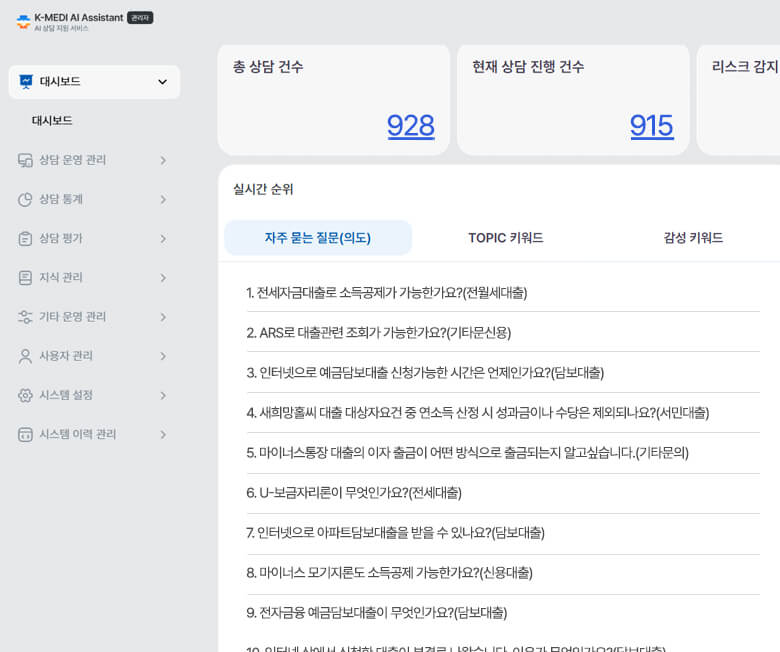Expand the 상담 통계 submenu arrow
Viewport: 780px width, 652px height.
coord(162,199)
